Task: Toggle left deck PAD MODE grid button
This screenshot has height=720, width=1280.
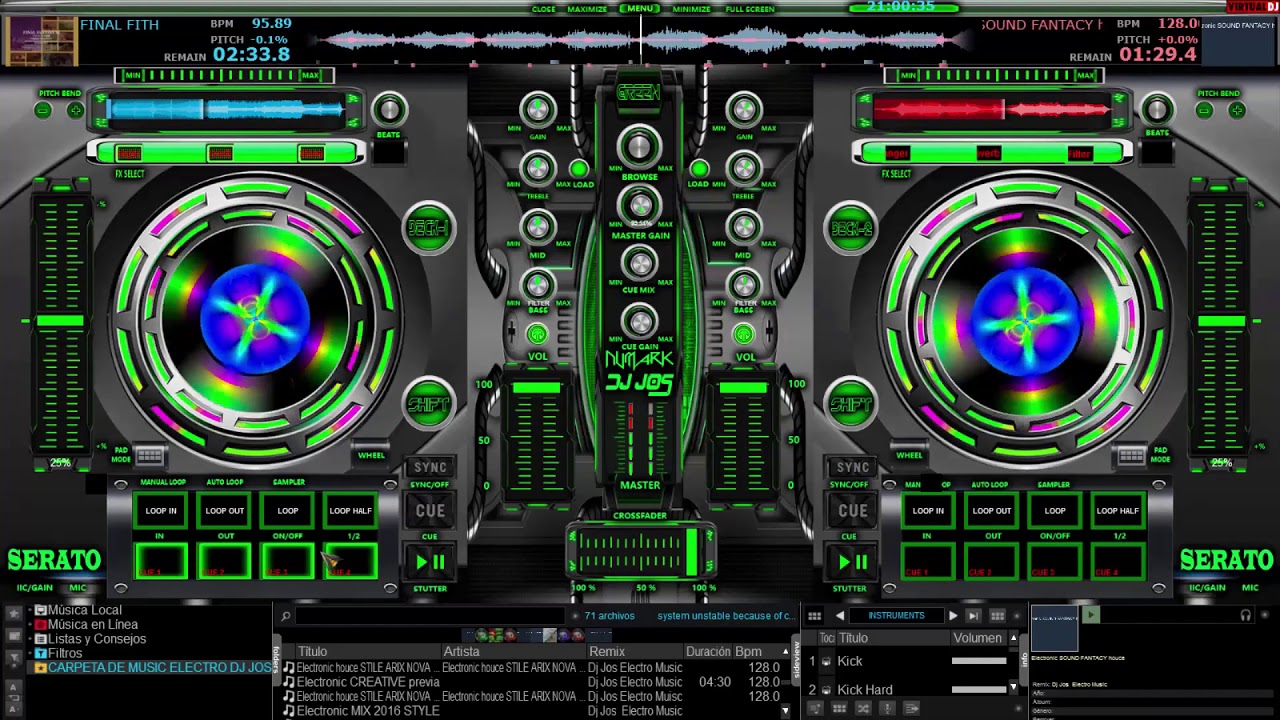Action: (x=149, y=456)
